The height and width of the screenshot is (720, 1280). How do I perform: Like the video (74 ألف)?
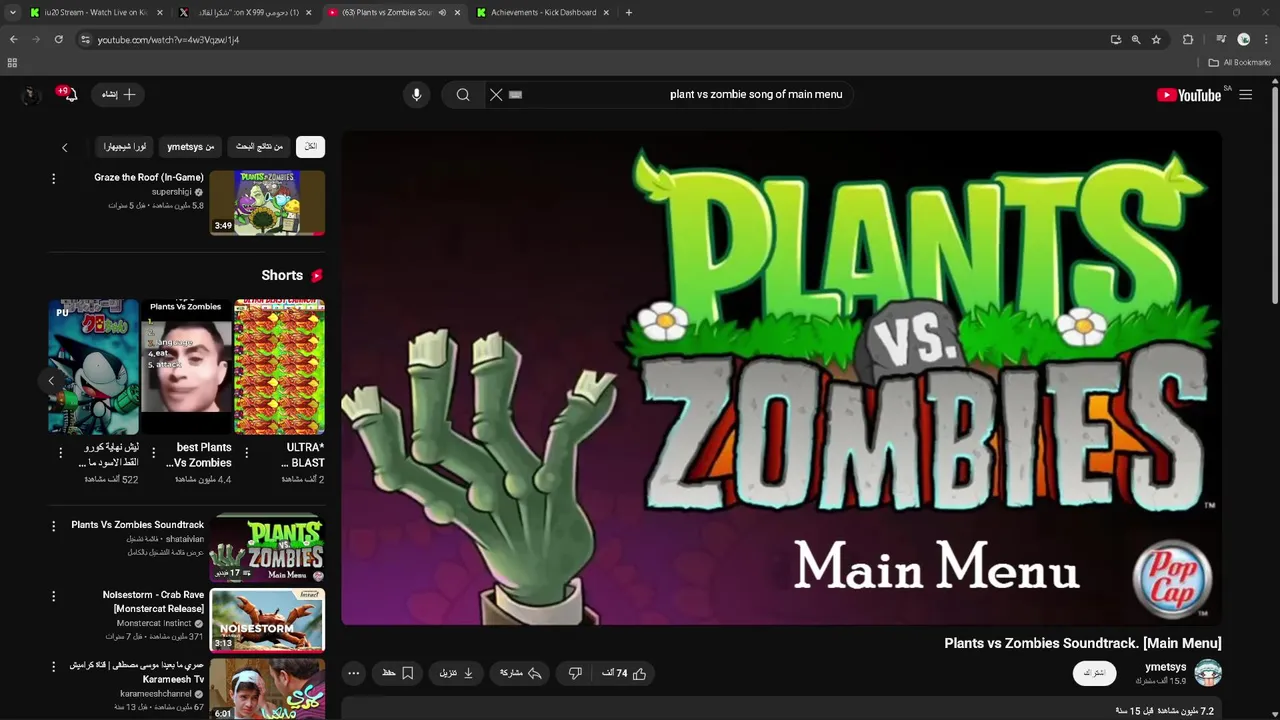tap(624, 674)
